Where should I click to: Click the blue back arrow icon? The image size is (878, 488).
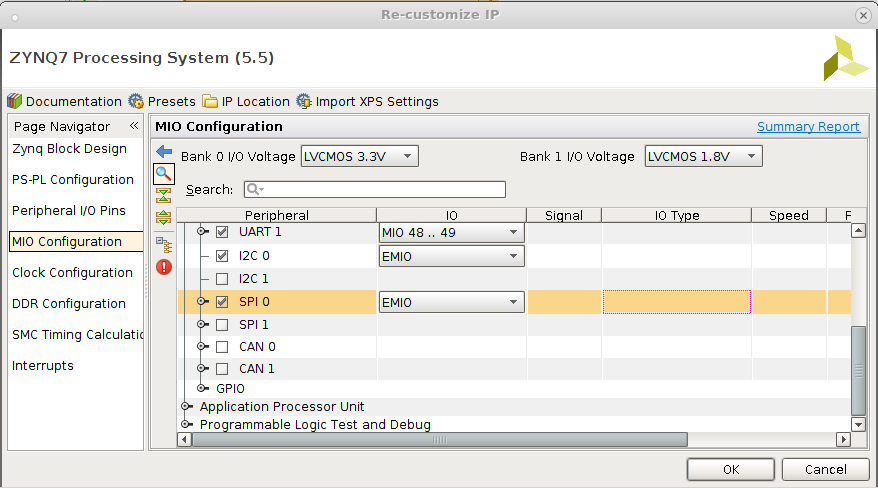[164, 152]
